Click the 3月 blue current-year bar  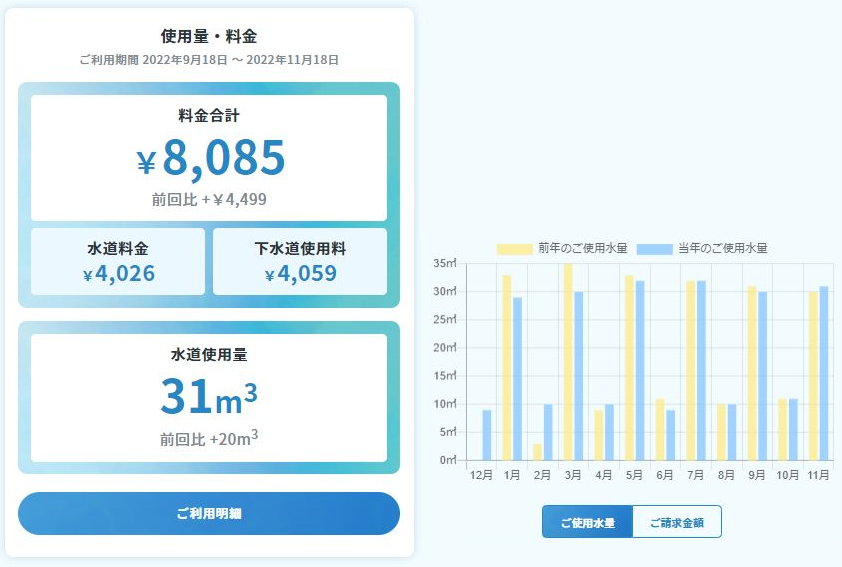coord(578,376)
